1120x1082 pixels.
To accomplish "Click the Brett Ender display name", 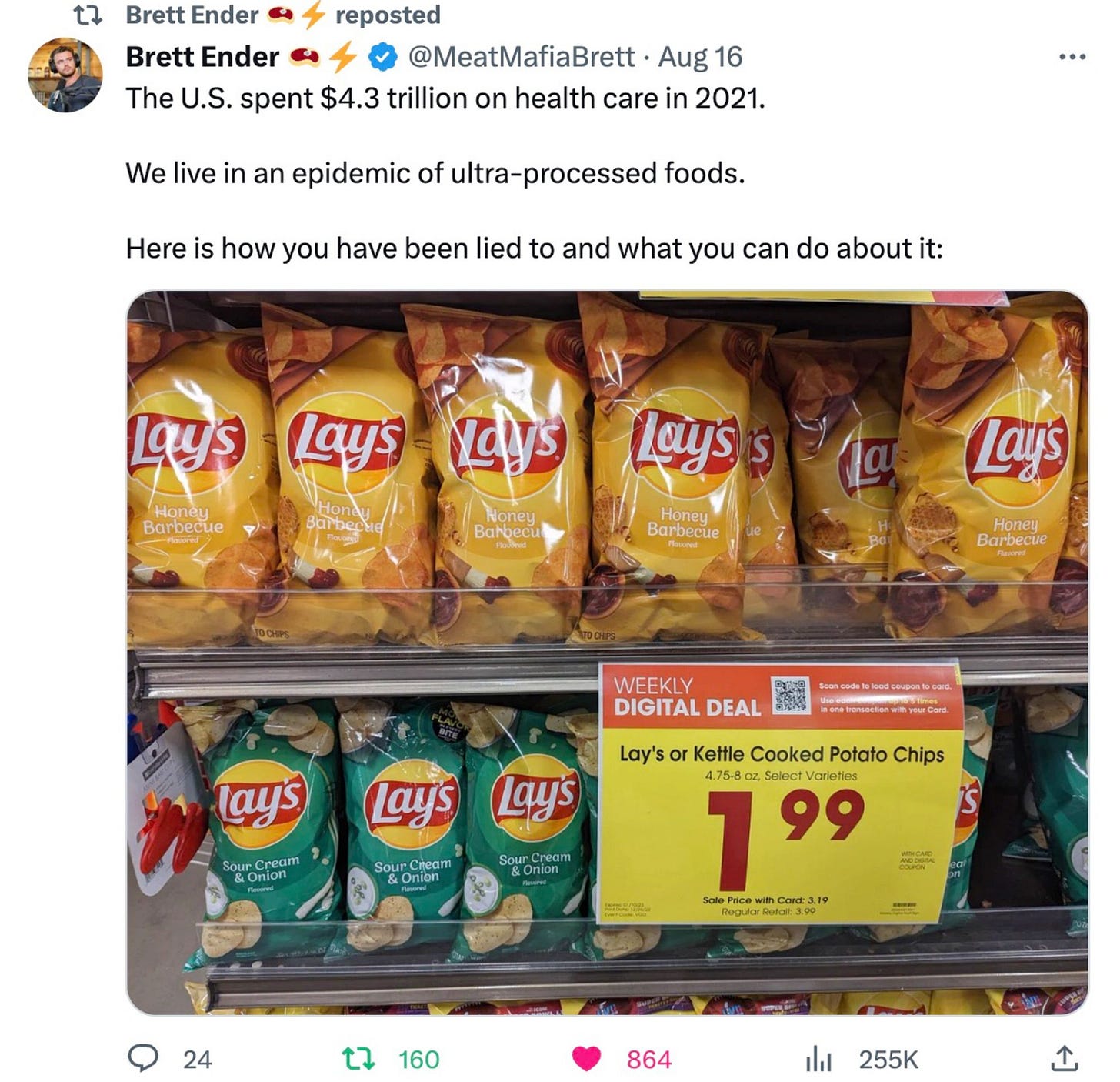I will point(202,56).
